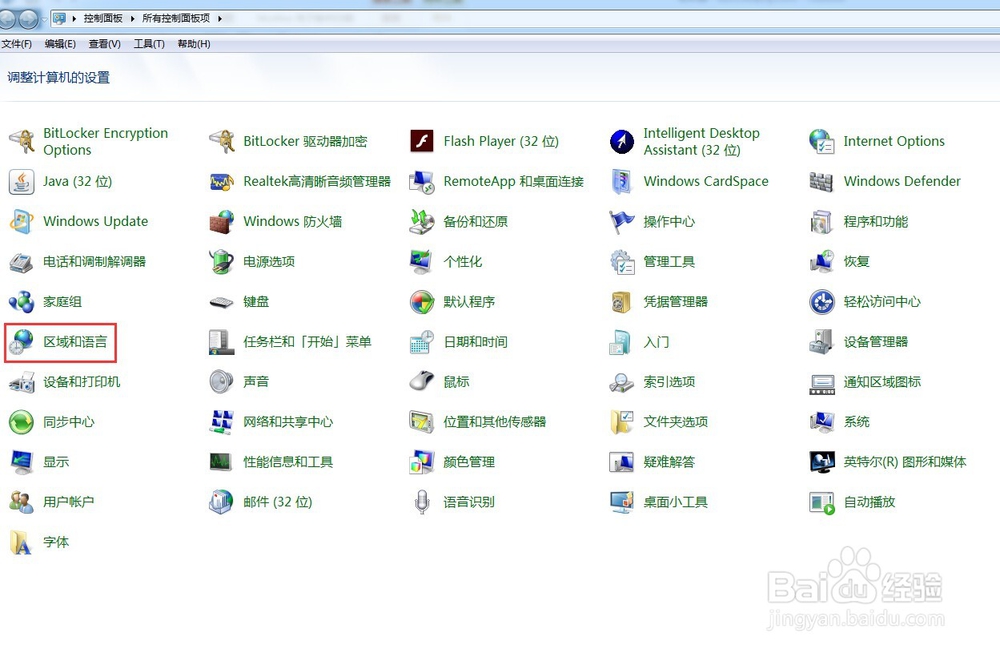The height and width of the screenshot is (653, 1000).
Task: Click the Forward navigation button
Action: pos(28,20)
